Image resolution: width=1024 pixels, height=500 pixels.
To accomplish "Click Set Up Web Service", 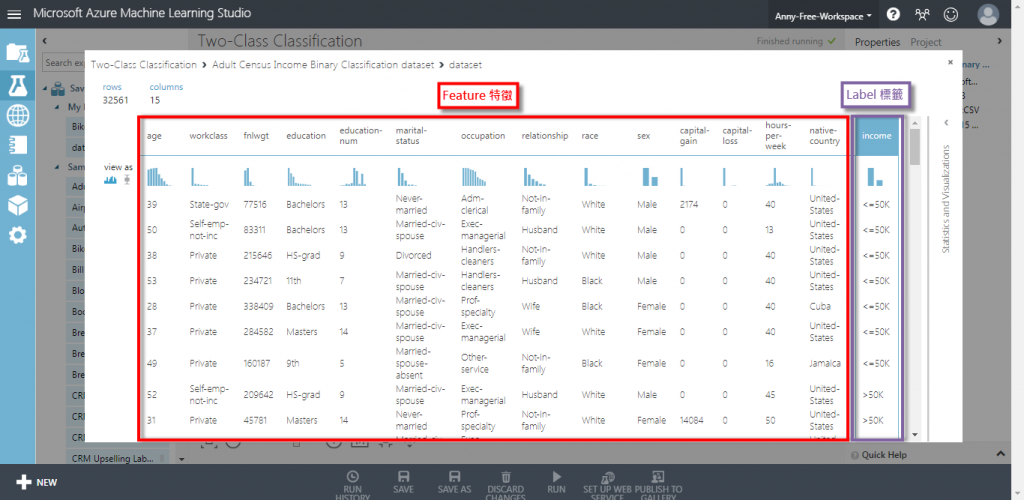I will [x=607, y=486].
